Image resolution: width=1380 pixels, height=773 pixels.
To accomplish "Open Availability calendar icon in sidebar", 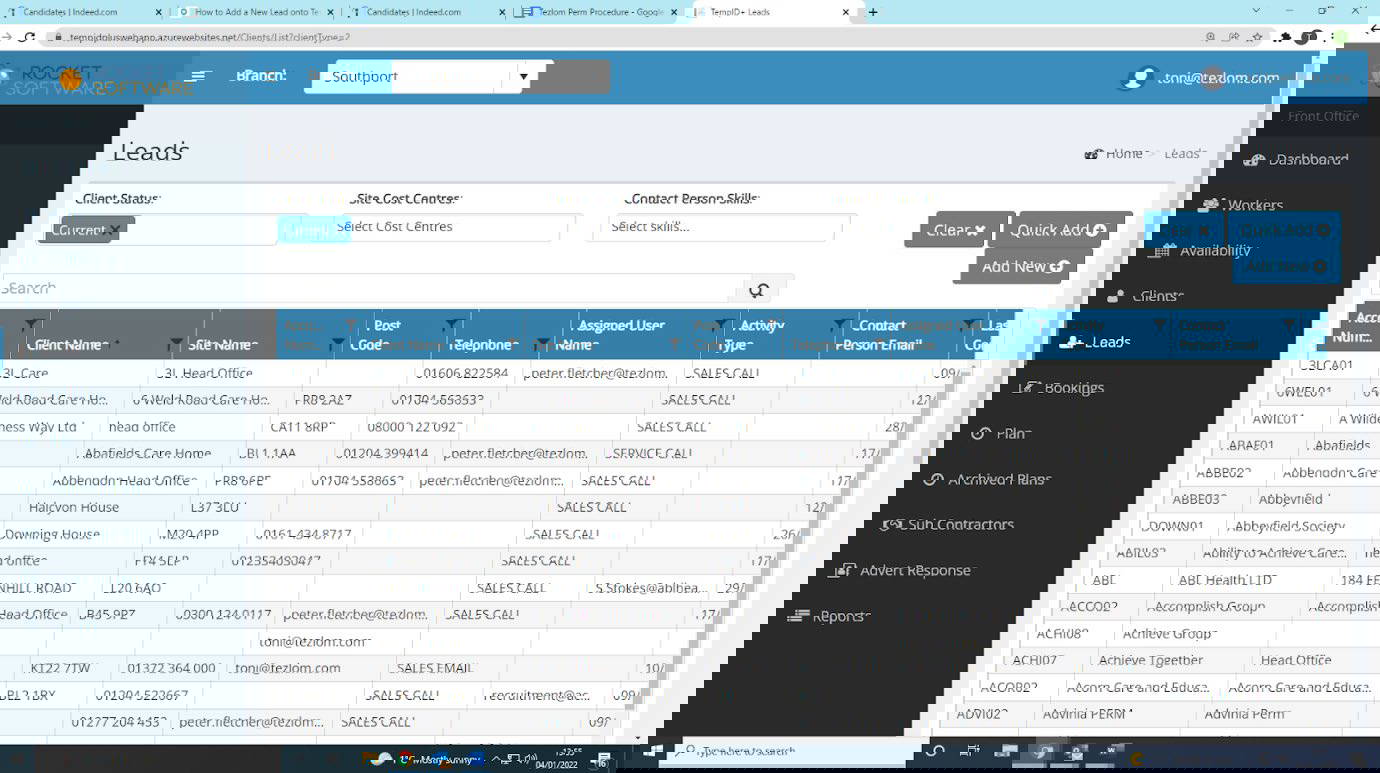I will point(1162,251).
